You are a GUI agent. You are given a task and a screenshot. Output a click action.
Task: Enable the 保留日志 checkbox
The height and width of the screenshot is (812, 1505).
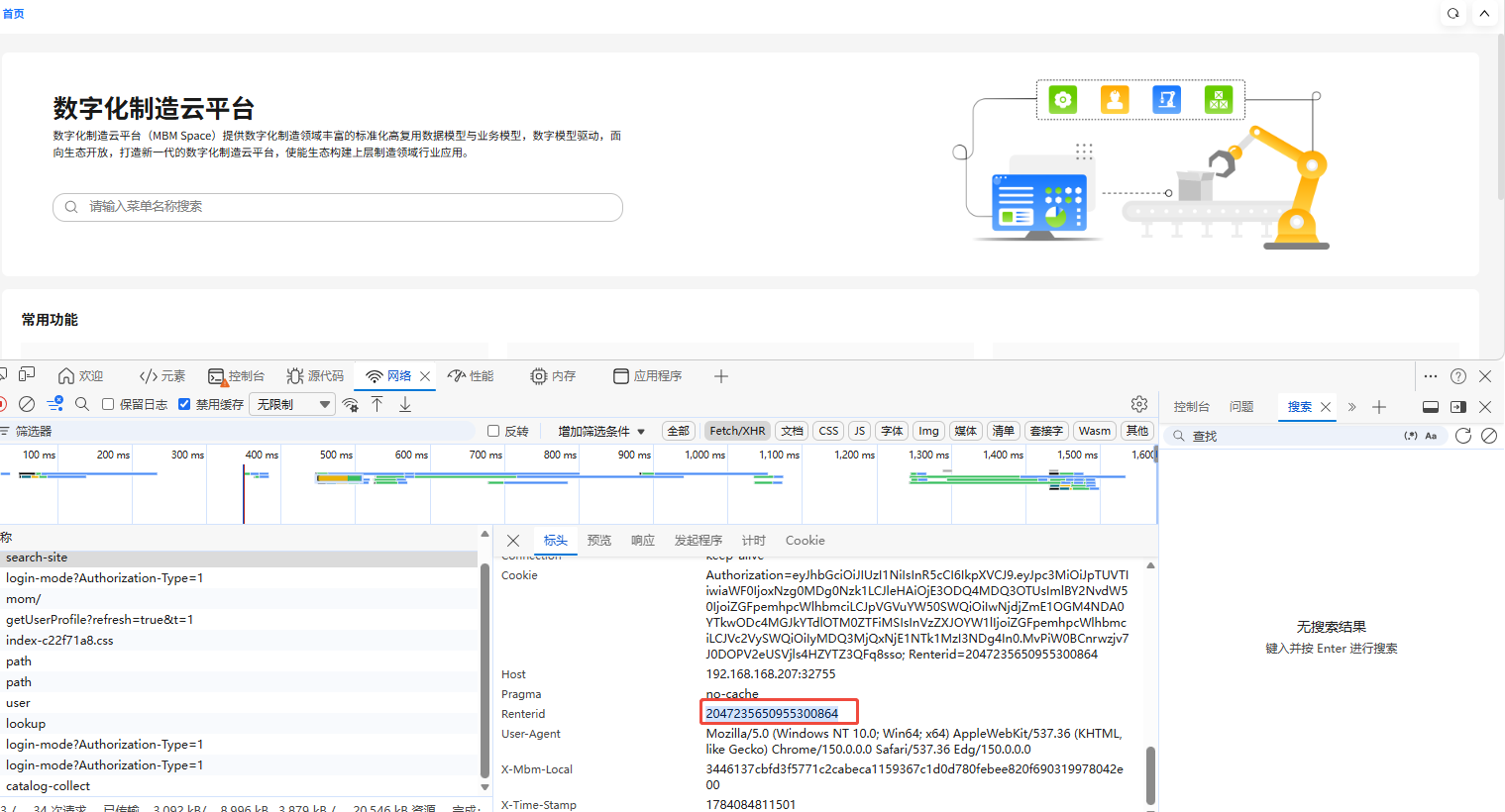(x=108, y=404)
